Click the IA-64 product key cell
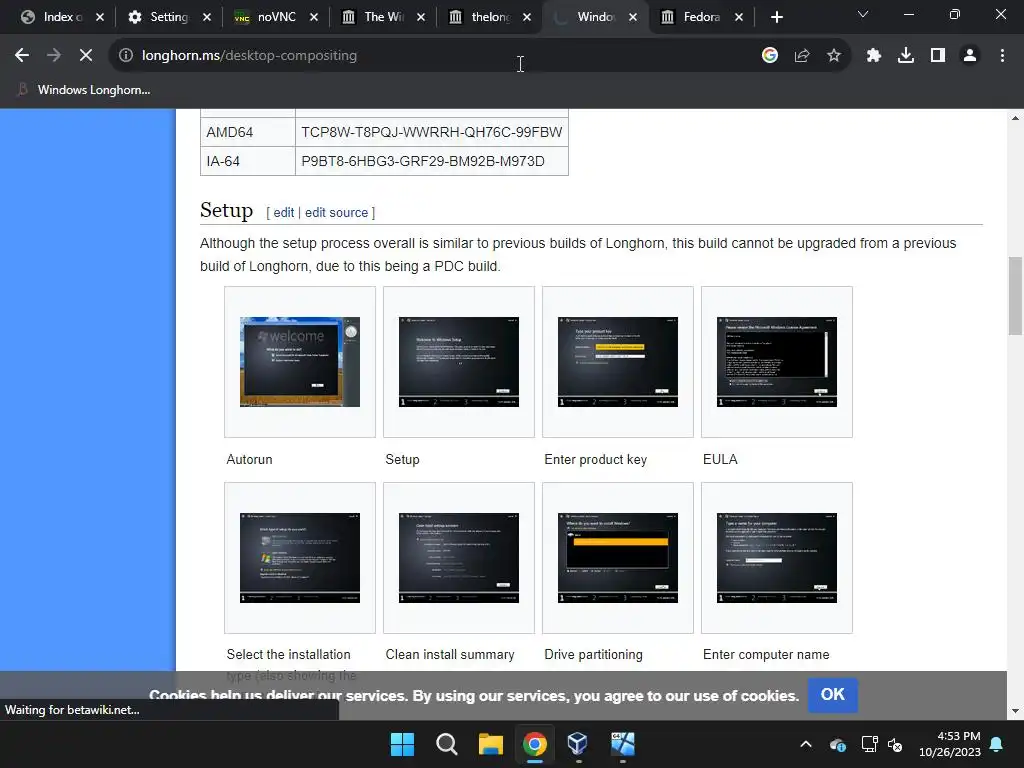Viewport: 1024px width, 768px height. pyautogui.click(x=432, y=161)
